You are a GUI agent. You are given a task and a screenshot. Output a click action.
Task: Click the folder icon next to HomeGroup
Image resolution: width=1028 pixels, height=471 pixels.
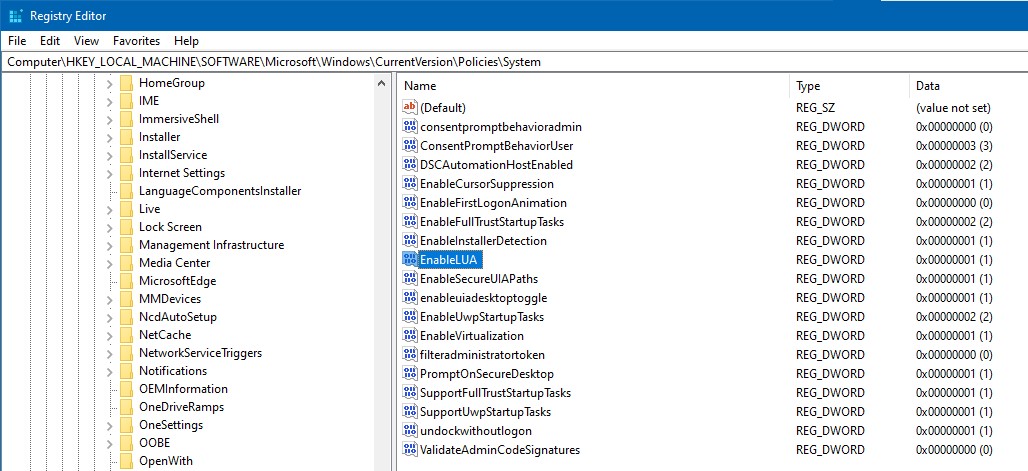(x=126, y=83)
